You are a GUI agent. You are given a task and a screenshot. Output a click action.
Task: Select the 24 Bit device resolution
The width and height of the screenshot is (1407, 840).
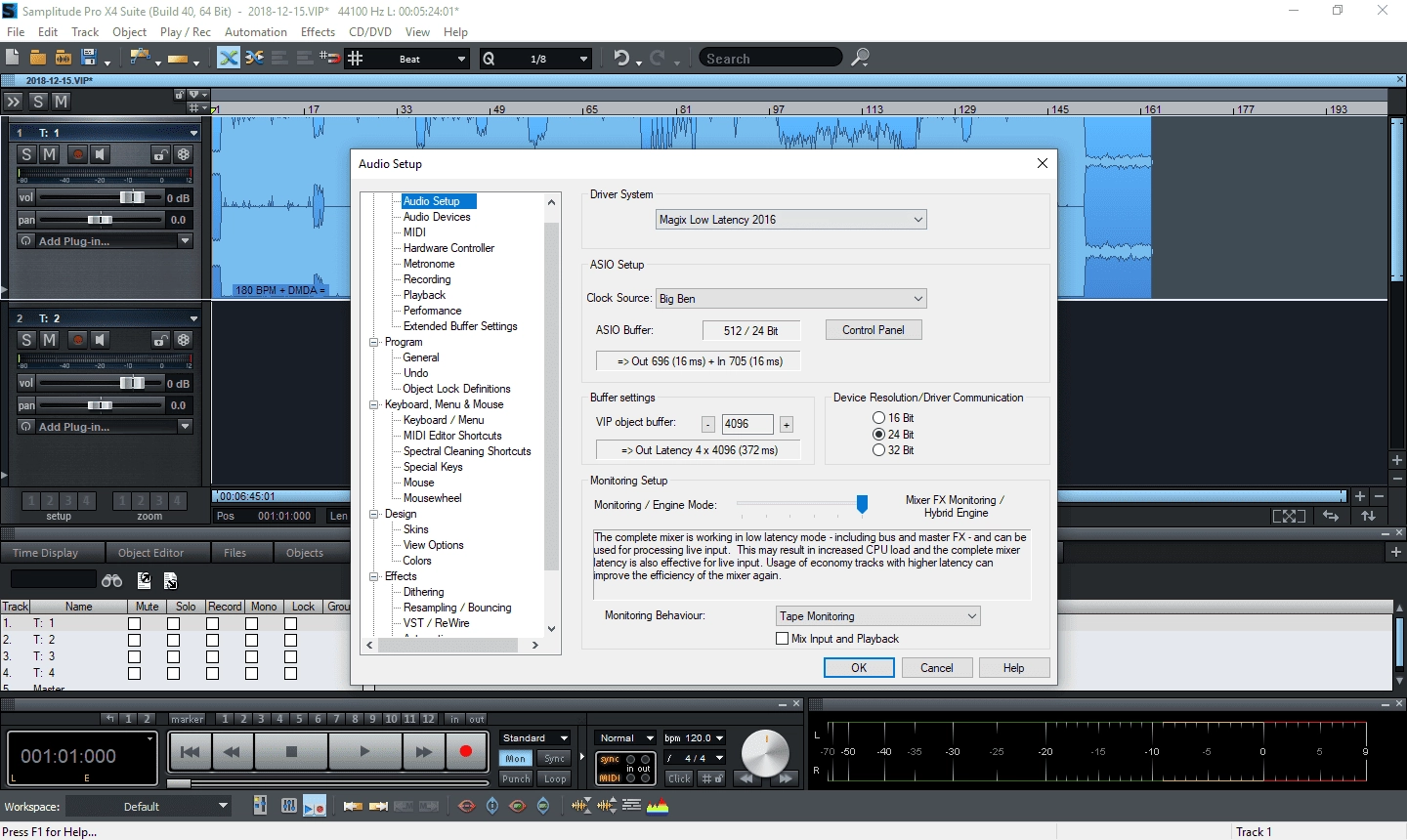pyautogui.click(x=878, y=434)
